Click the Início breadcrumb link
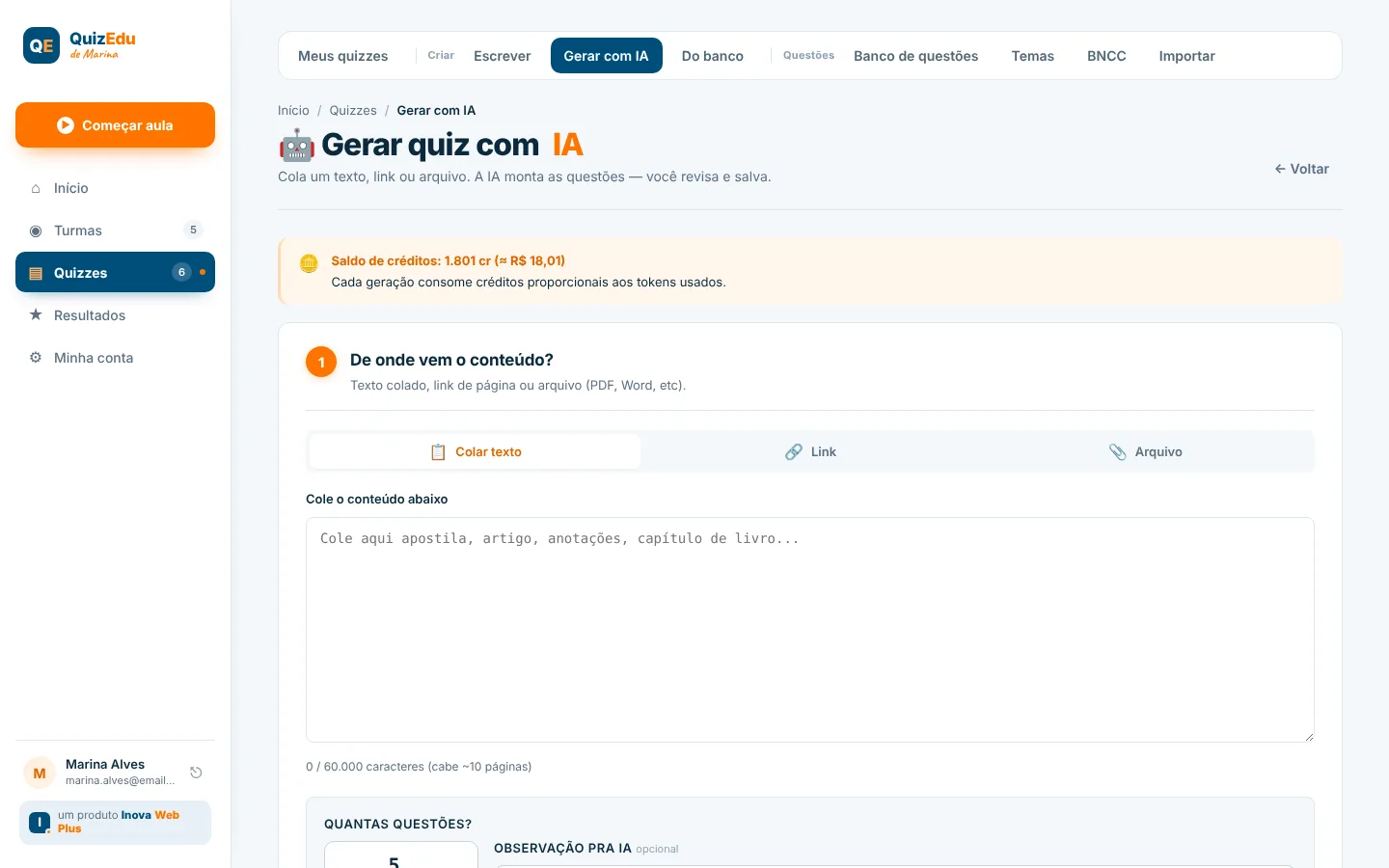Screen dimensions: 1389x868 (293, 110)
